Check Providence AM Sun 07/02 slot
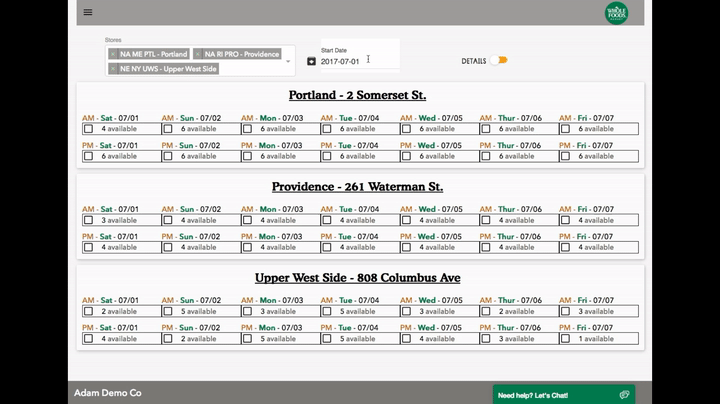This screenshot has width=720, height=404. tap(167, 220)
